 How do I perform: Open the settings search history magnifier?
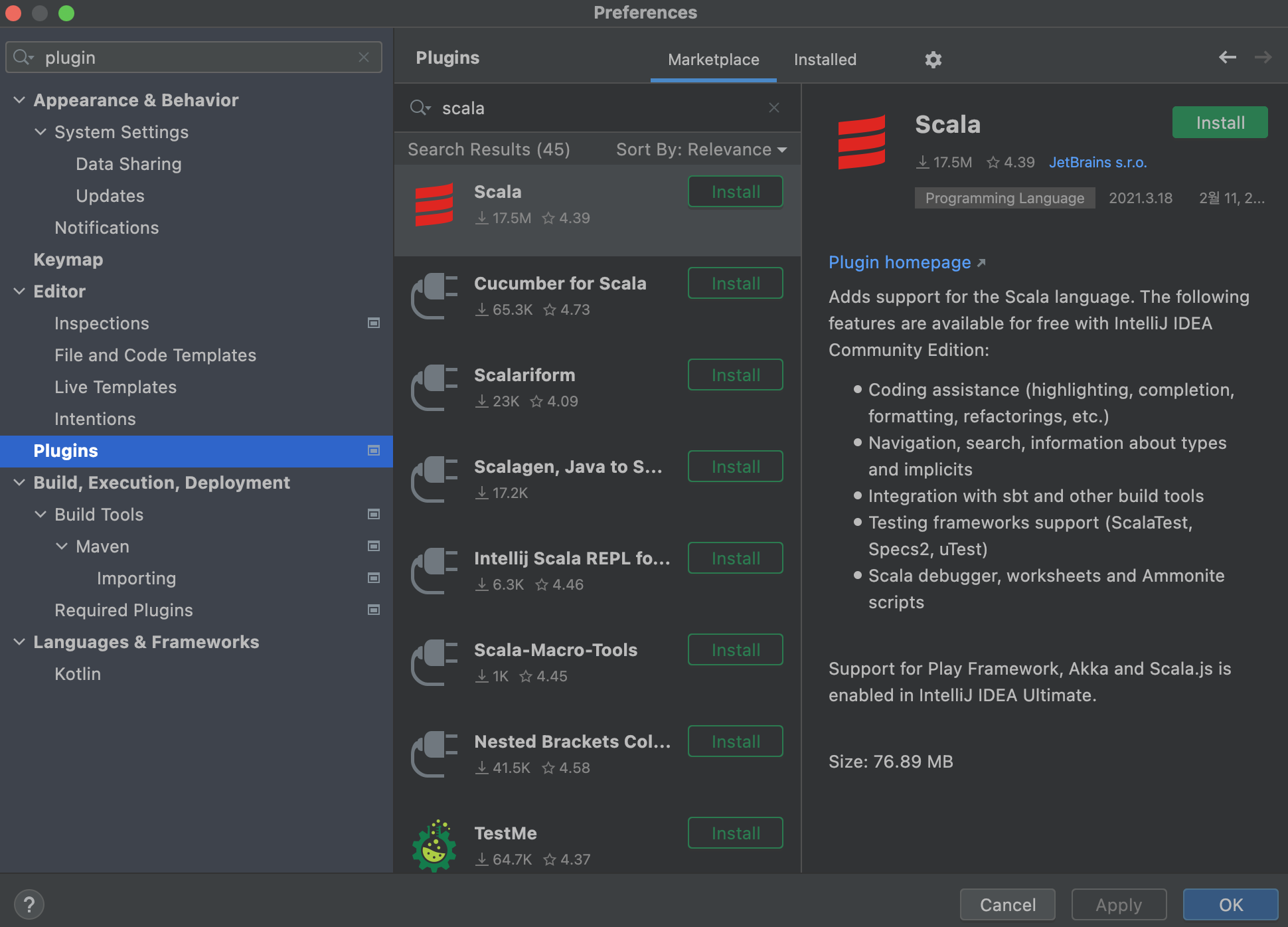23,57
